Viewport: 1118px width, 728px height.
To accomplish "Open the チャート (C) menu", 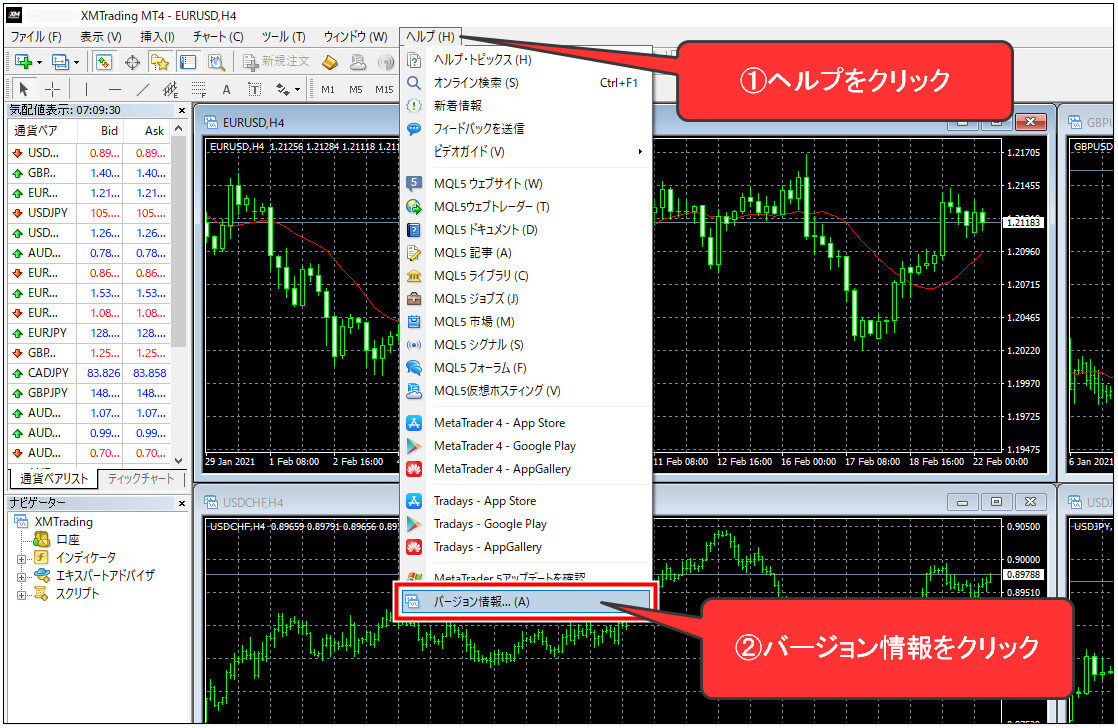I will click(x=218, y=36).
